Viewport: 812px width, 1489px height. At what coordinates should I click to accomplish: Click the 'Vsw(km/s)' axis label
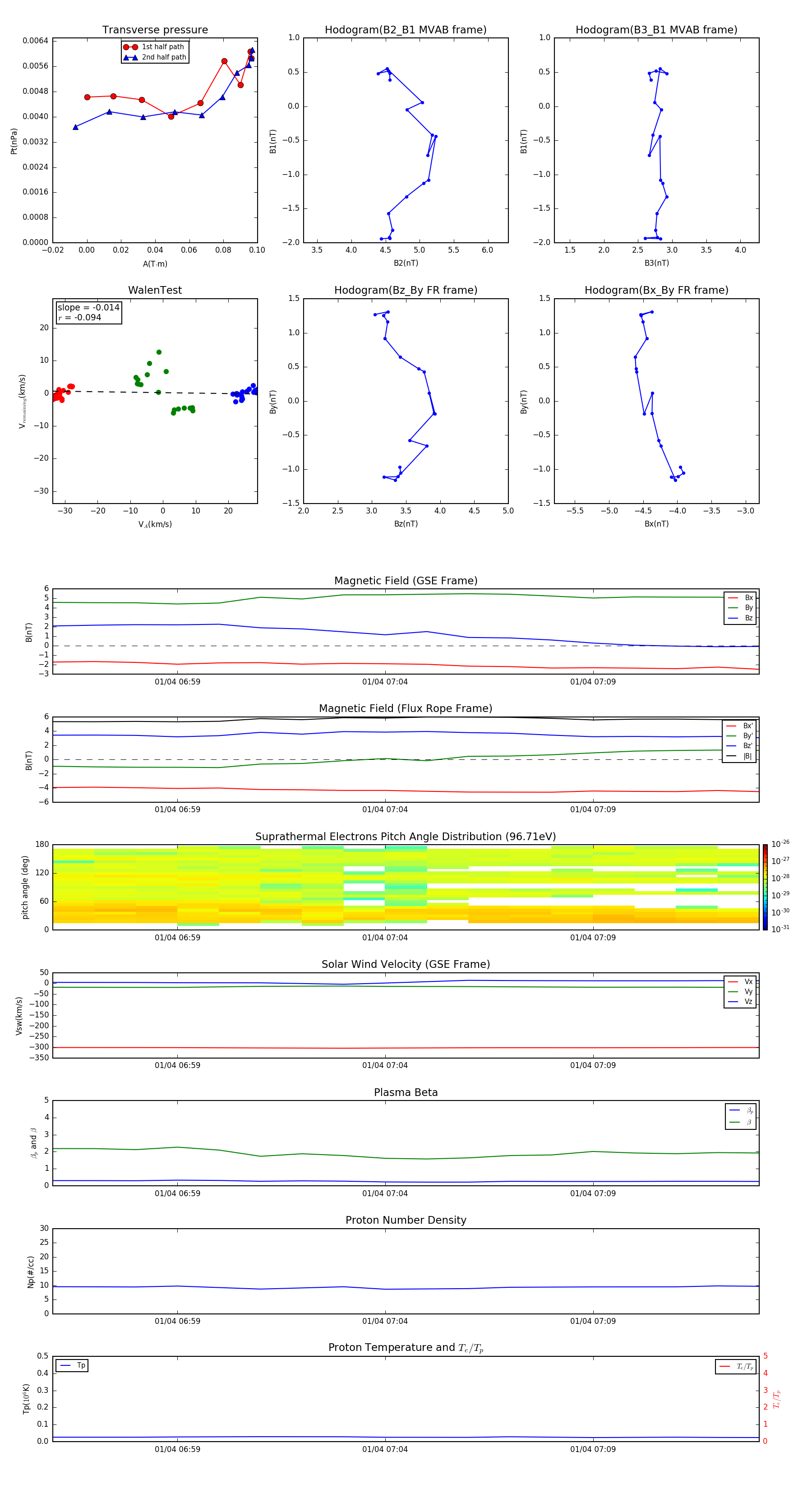coord(19,1015)
